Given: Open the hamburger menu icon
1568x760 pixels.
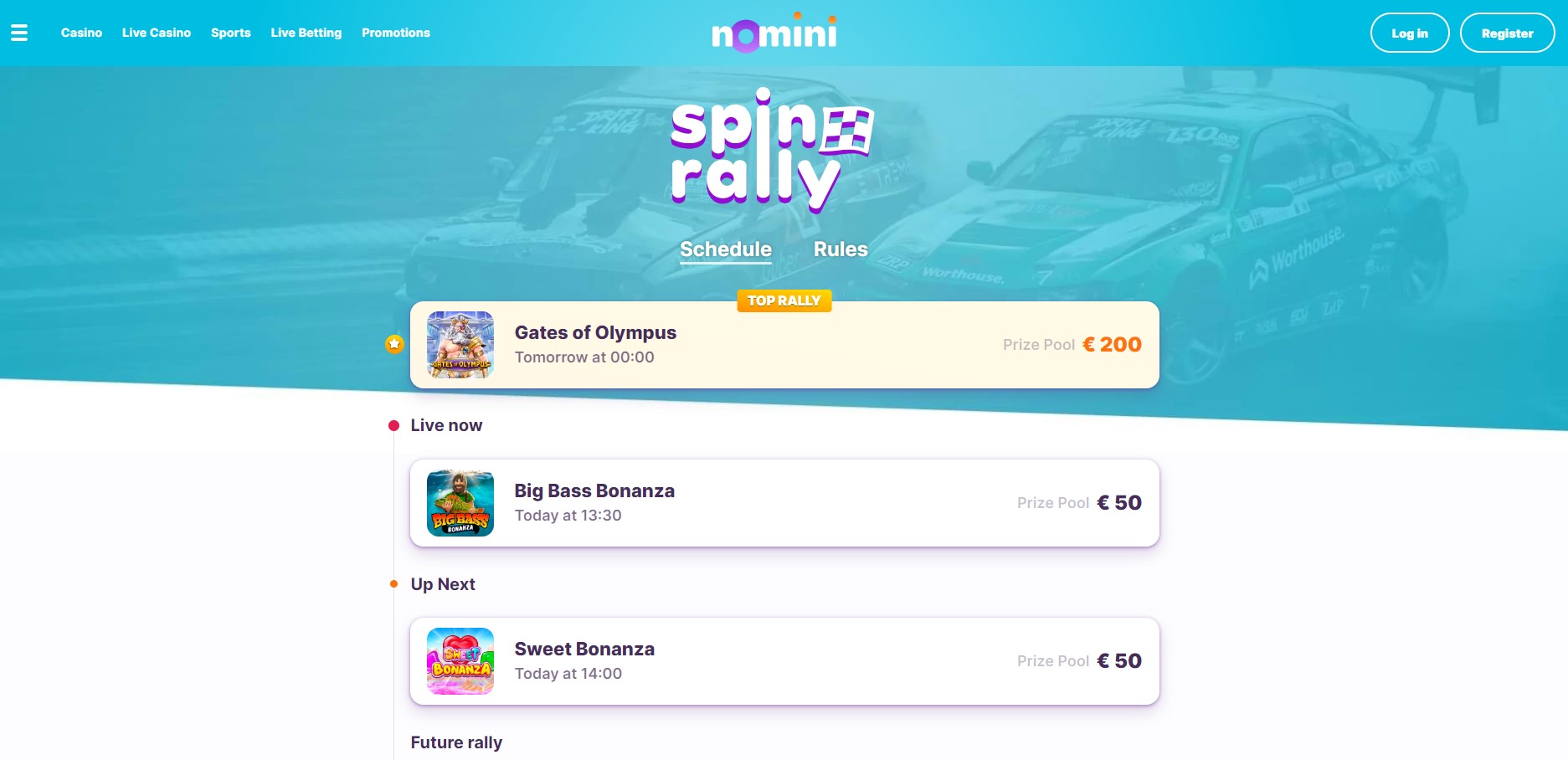Looking at the screenshot, I should [19, 33].
